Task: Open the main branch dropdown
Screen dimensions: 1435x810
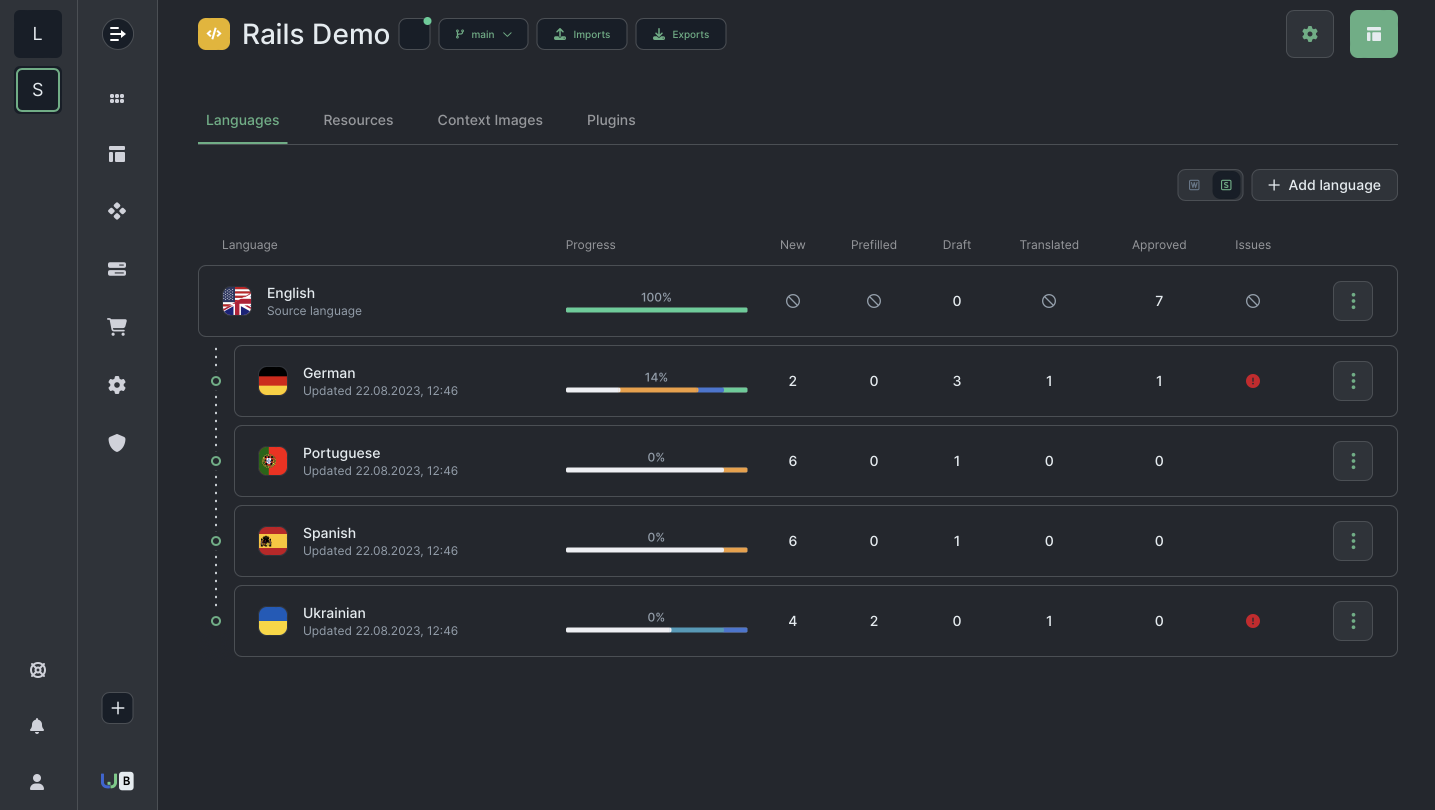Action: coord(483,34)
